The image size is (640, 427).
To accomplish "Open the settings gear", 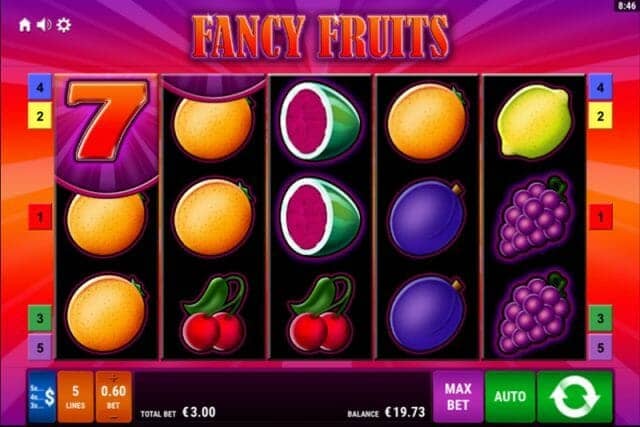I will [64, 25].
